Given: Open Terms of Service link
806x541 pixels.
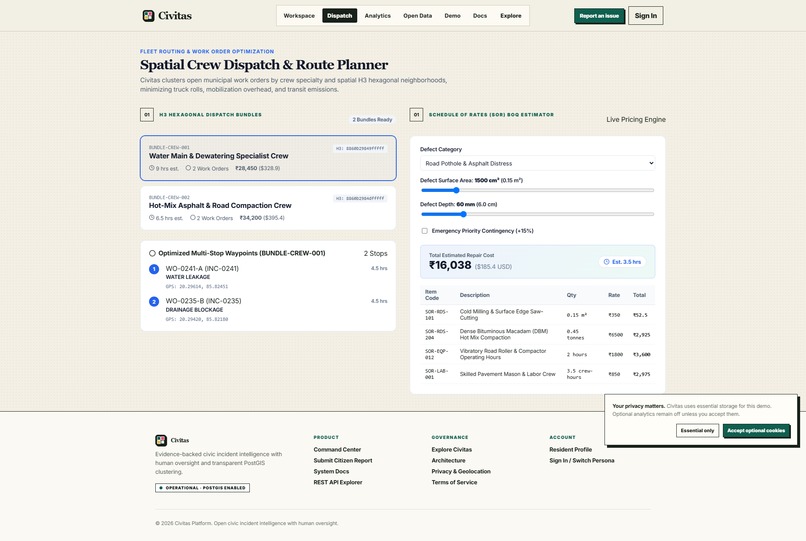Looking at the screenshot, I should pyautogui.click(x=454, y=482).
